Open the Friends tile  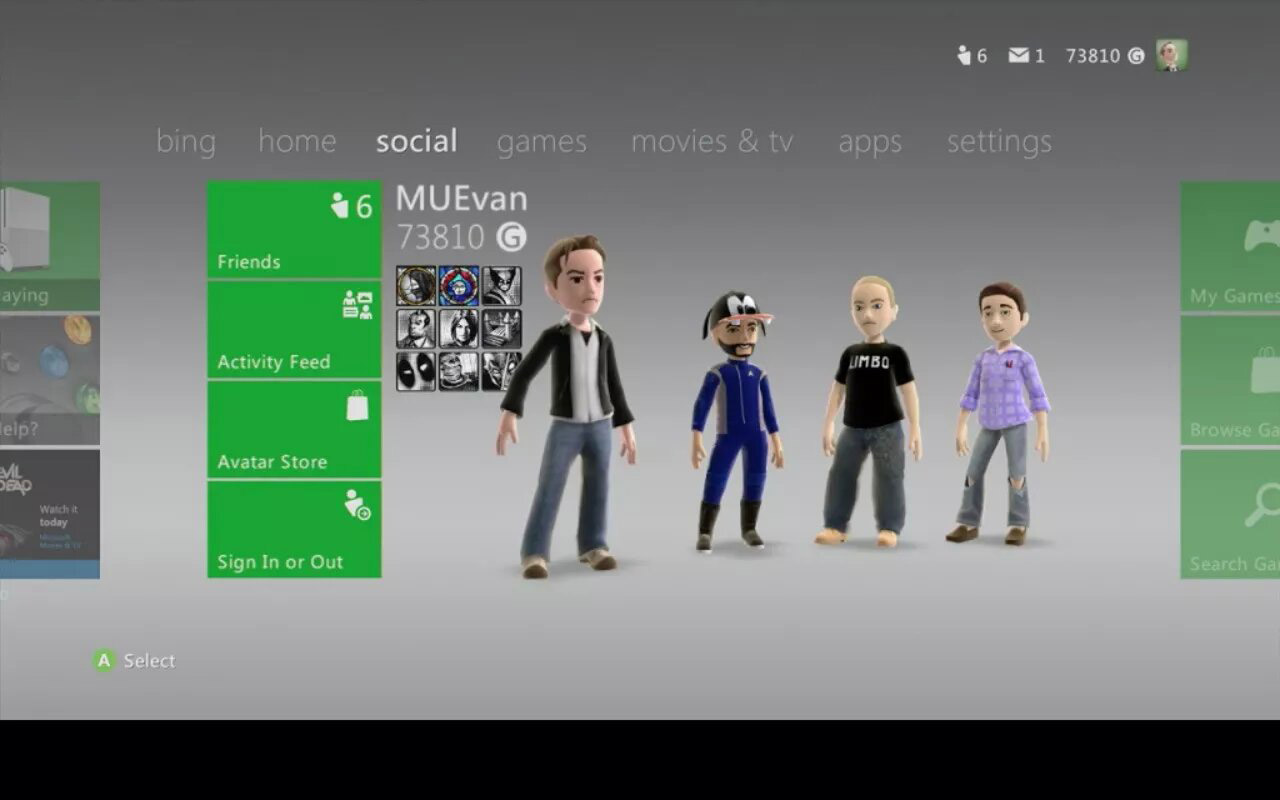click(x=294, y=229)
